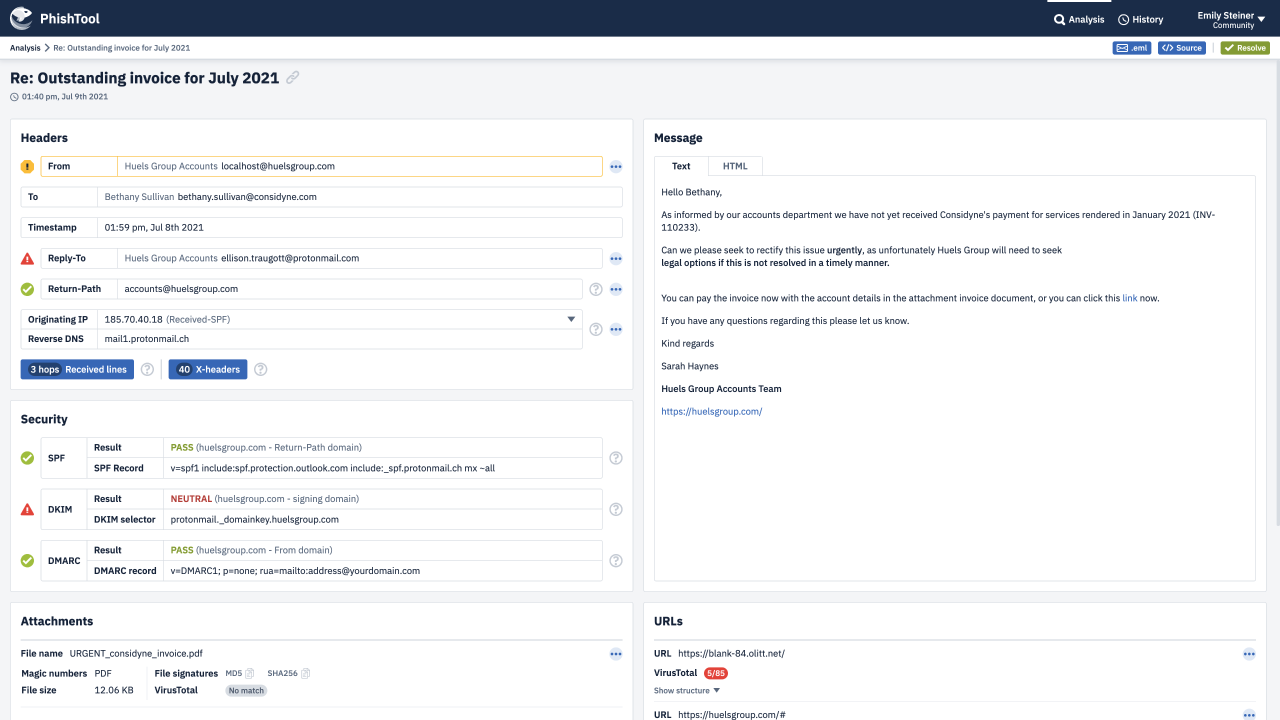Click the Timestamp value 01:59 pm, Jul 8th 2021

(x=154, y=227)
